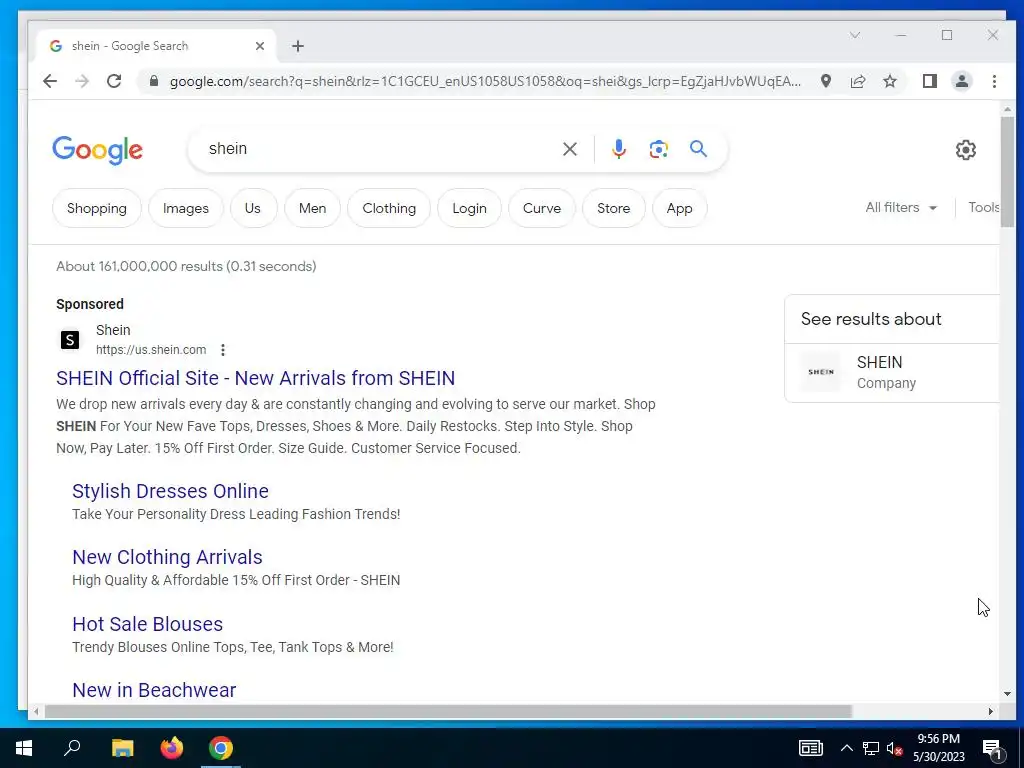This screenshot has width=1024, height=768.
Task: Start voice search with the microphone
Action: pos(618,149)
